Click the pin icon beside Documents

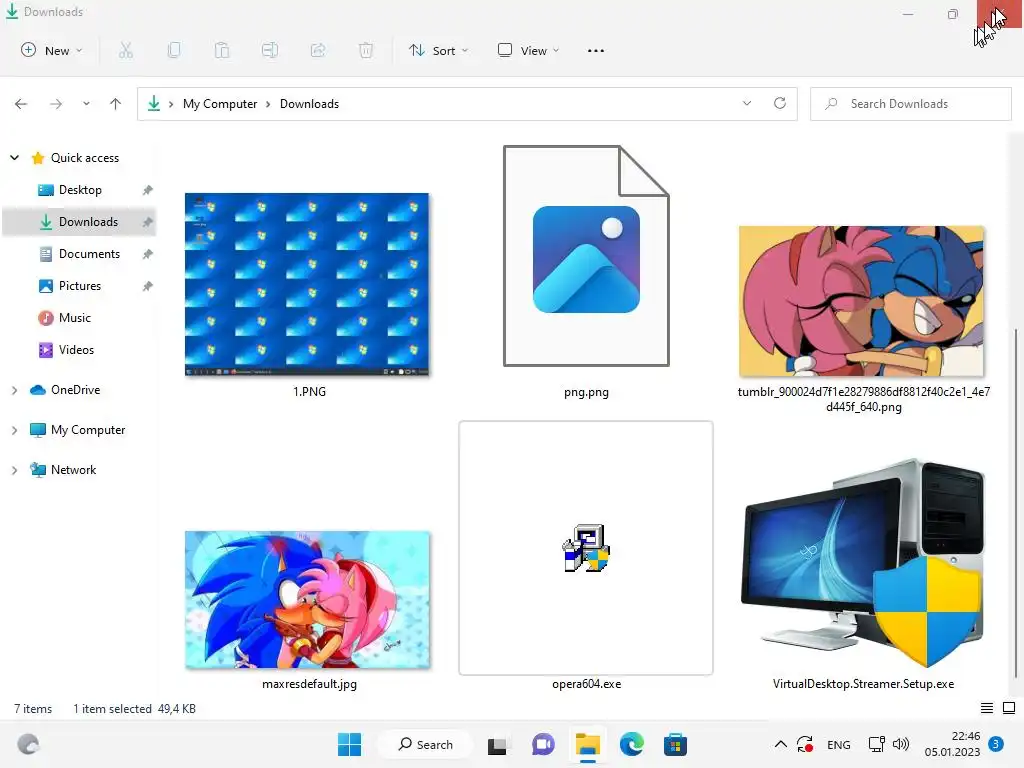click(x=148, y=254)
